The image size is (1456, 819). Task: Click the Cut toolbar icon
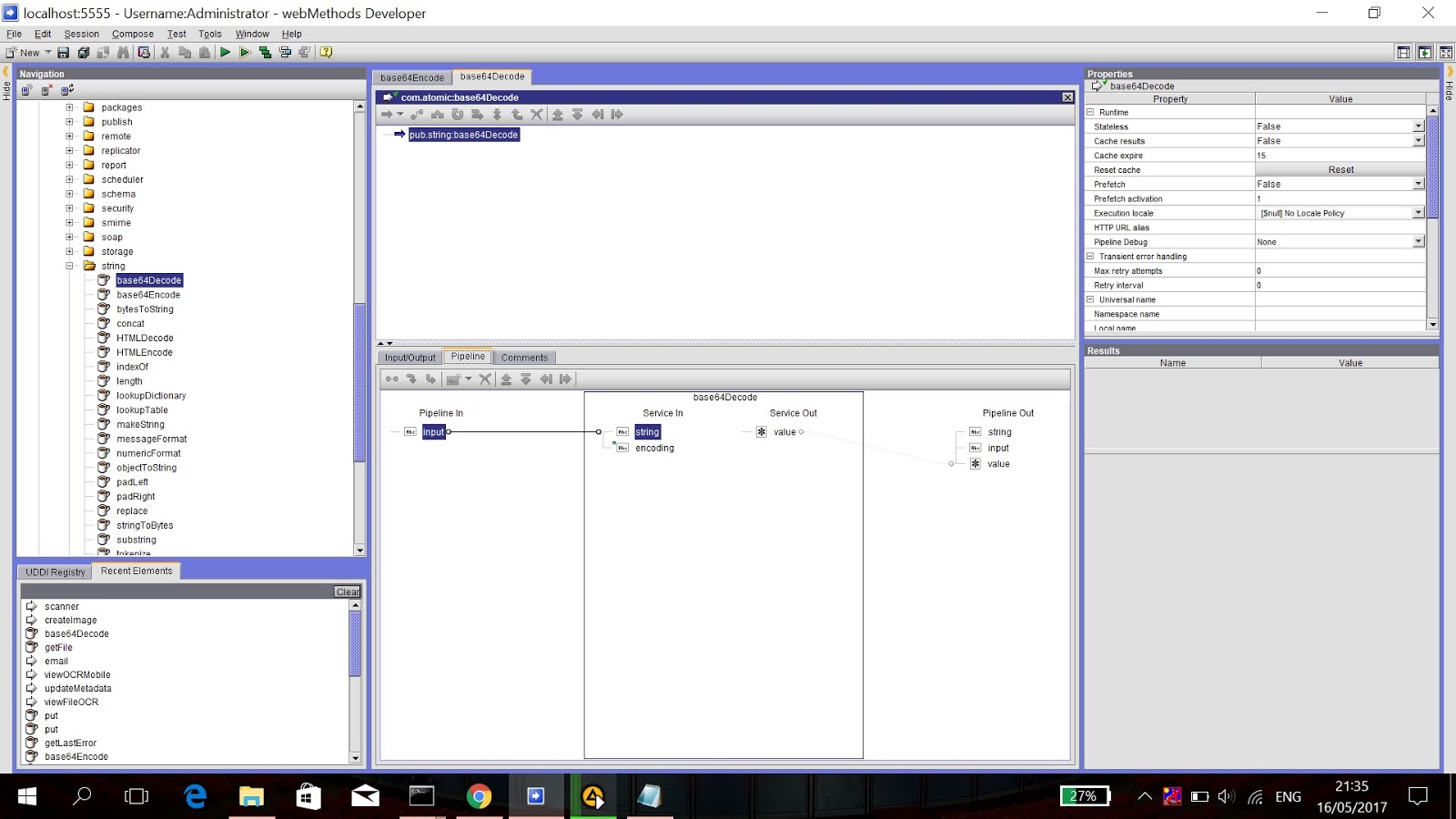click(164, 52)
